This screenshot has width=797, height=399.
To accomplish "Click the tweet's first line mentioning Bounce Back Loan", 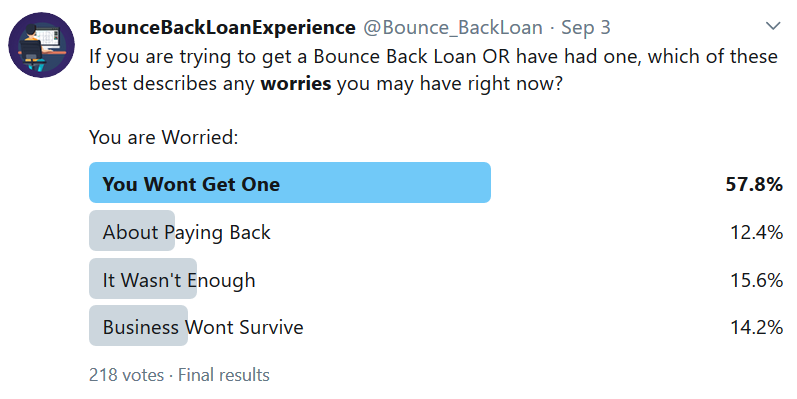I will 433,56.
